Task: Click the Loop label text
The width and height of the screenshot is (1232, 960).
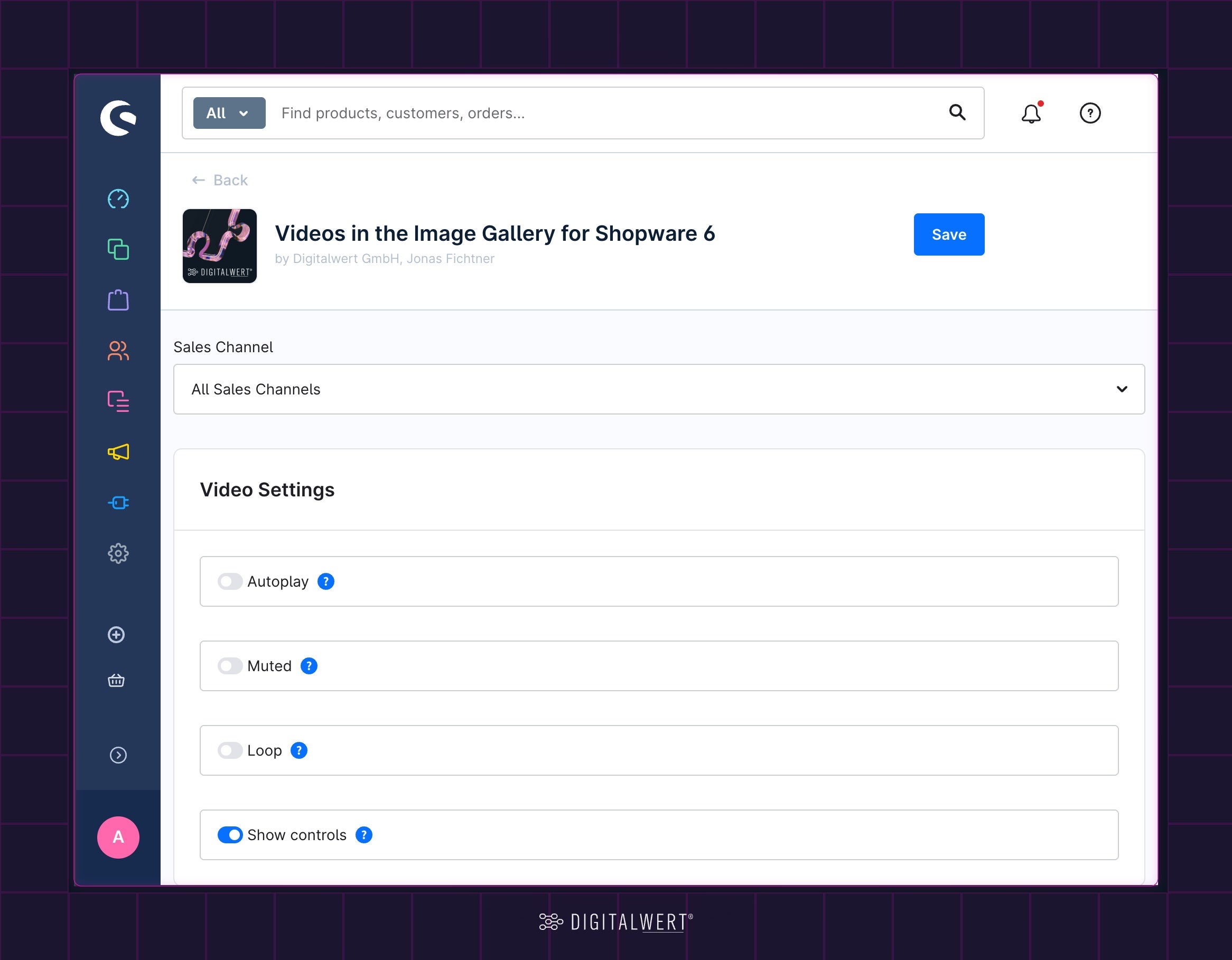Action: 264,750
